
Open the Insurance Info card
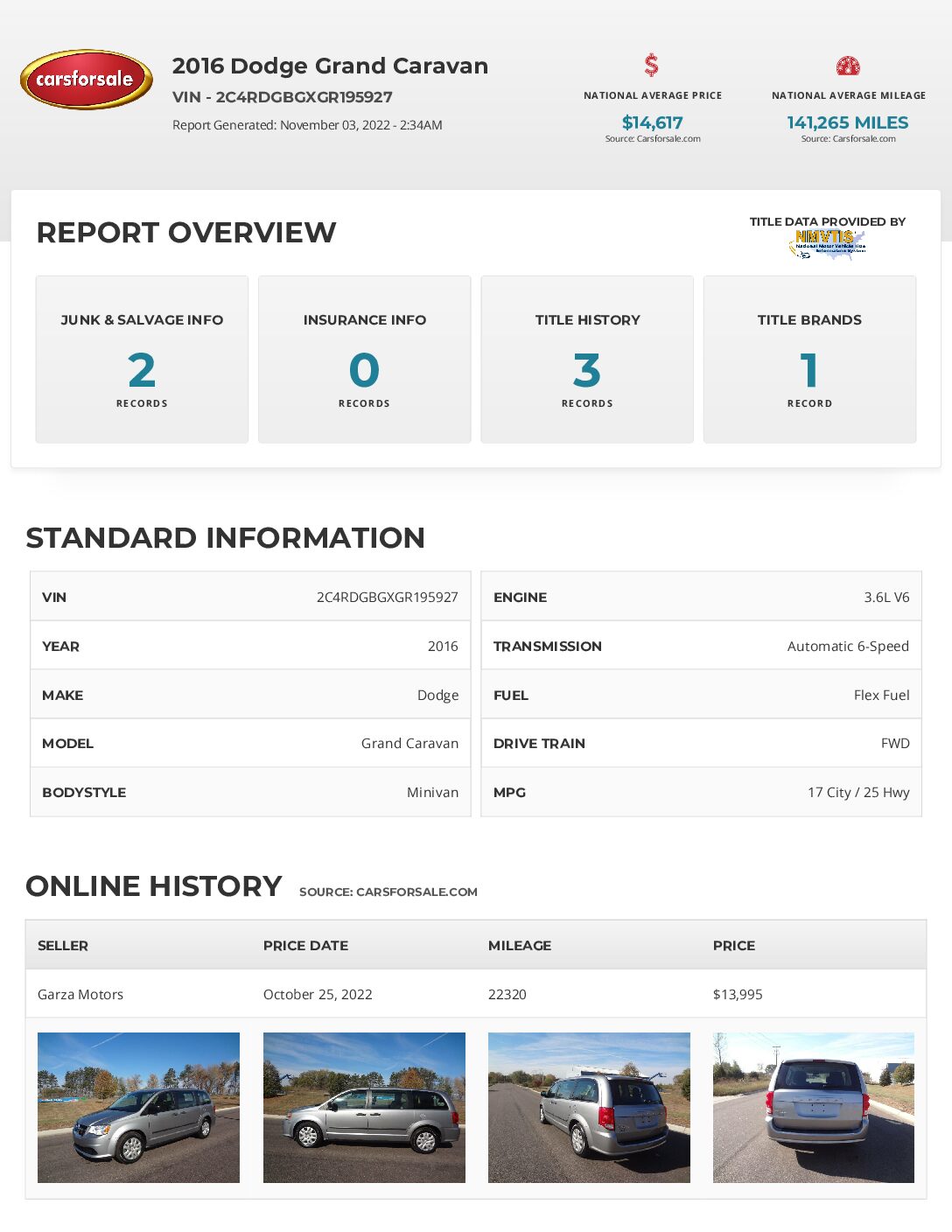tap(365, 360)
